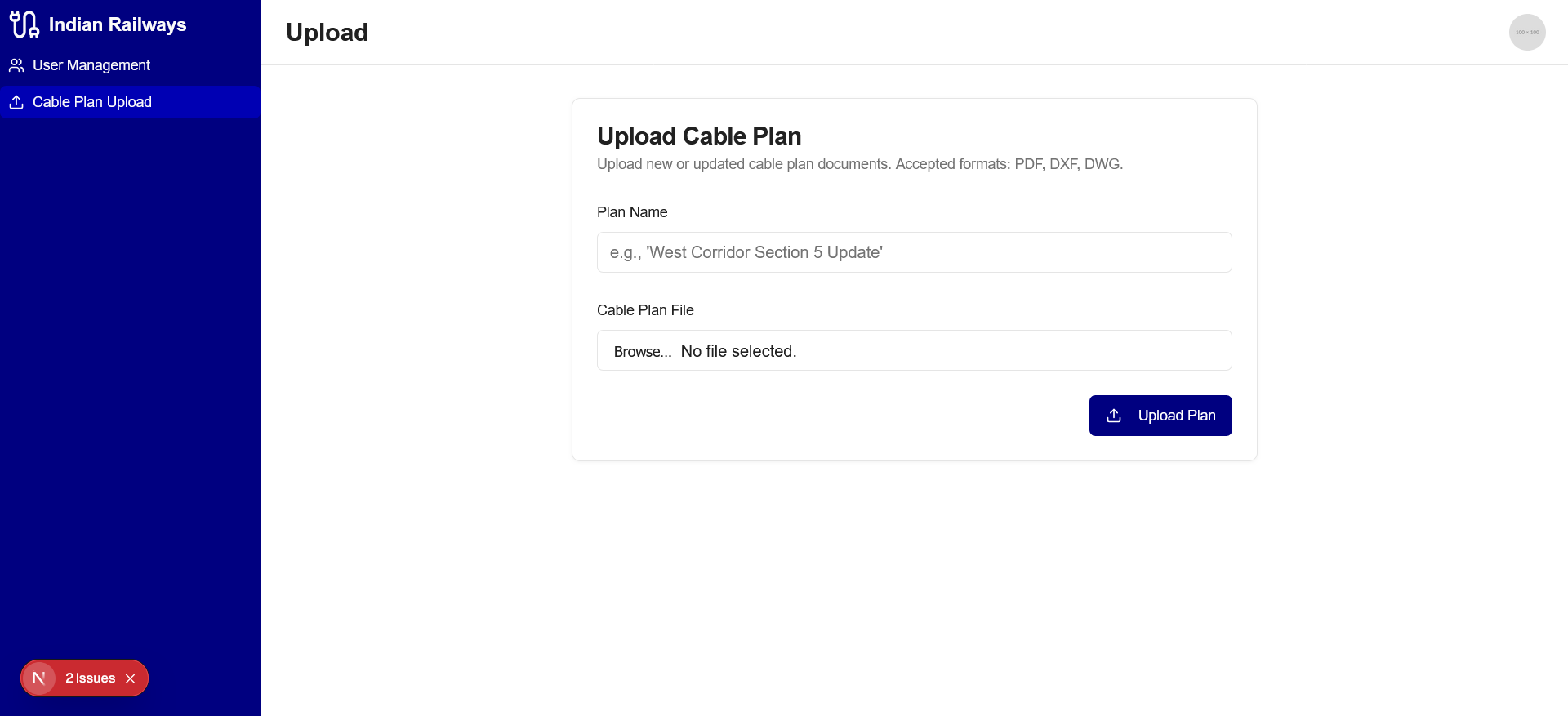Click the User Management people icon
Viewport: 1568px width, 716px height.
(16, 65)
